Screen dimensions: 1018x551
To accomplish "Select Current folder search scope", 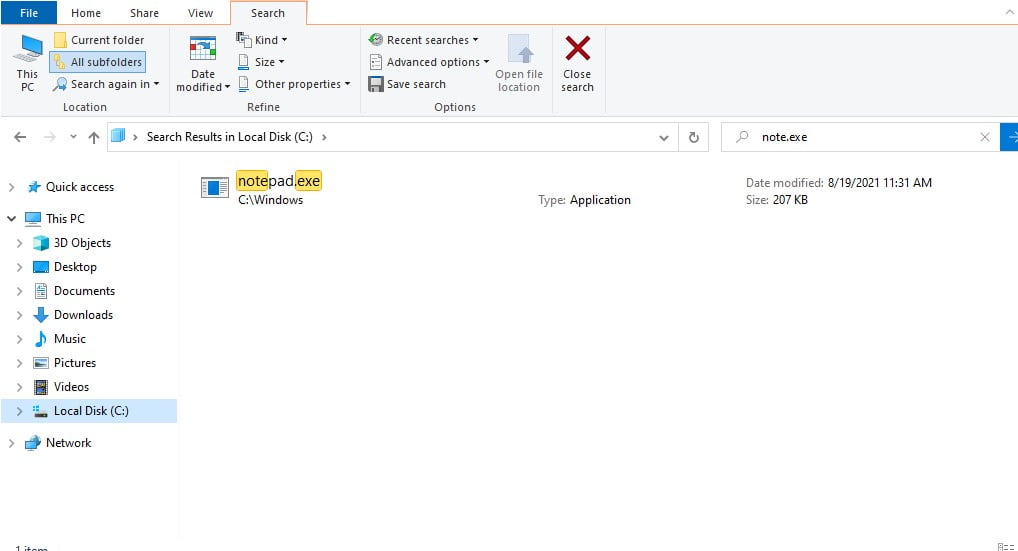I will point(99,40).
